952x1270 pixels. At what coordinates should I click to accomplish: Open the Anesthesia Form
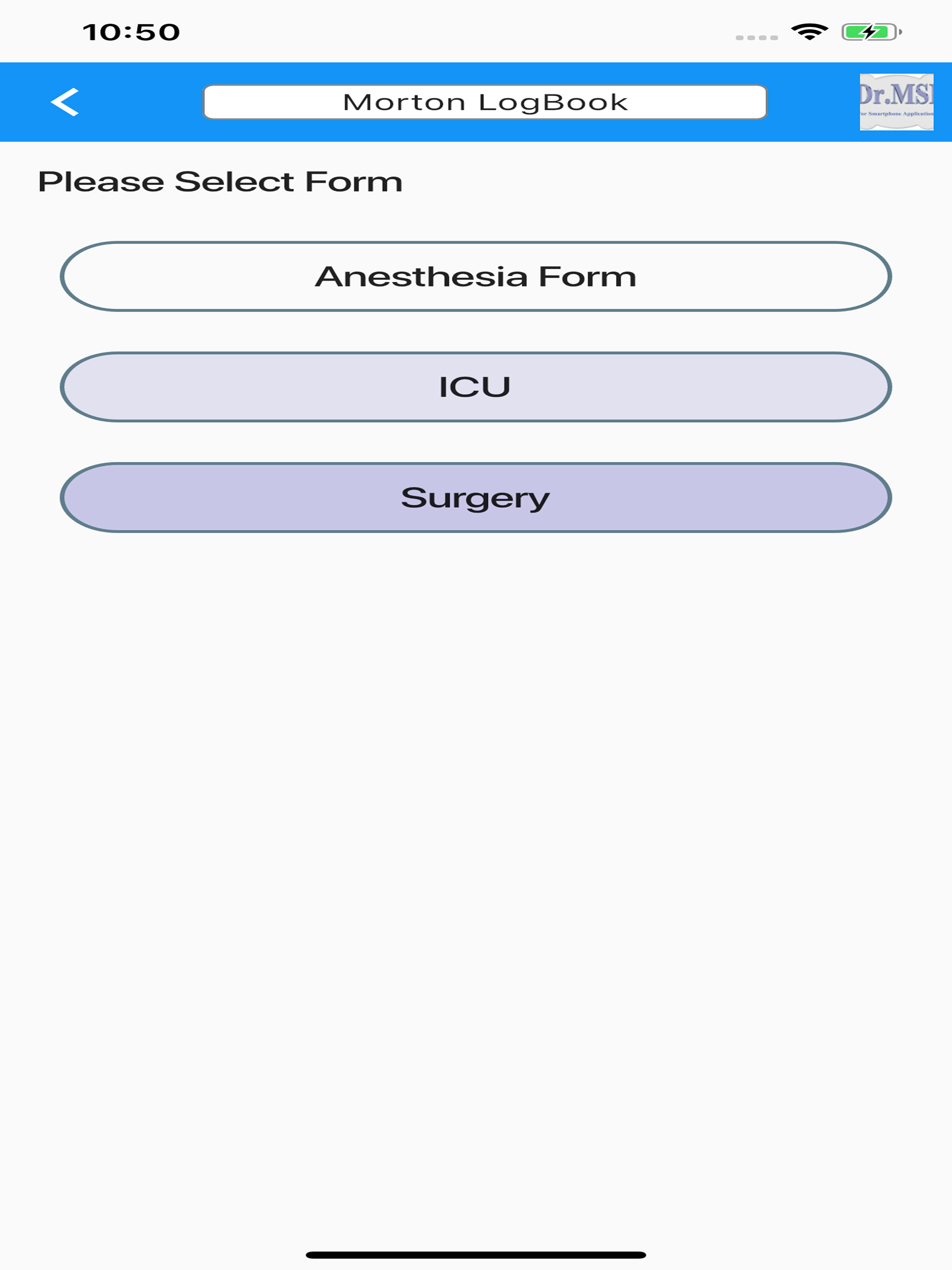tap(476, 277)
